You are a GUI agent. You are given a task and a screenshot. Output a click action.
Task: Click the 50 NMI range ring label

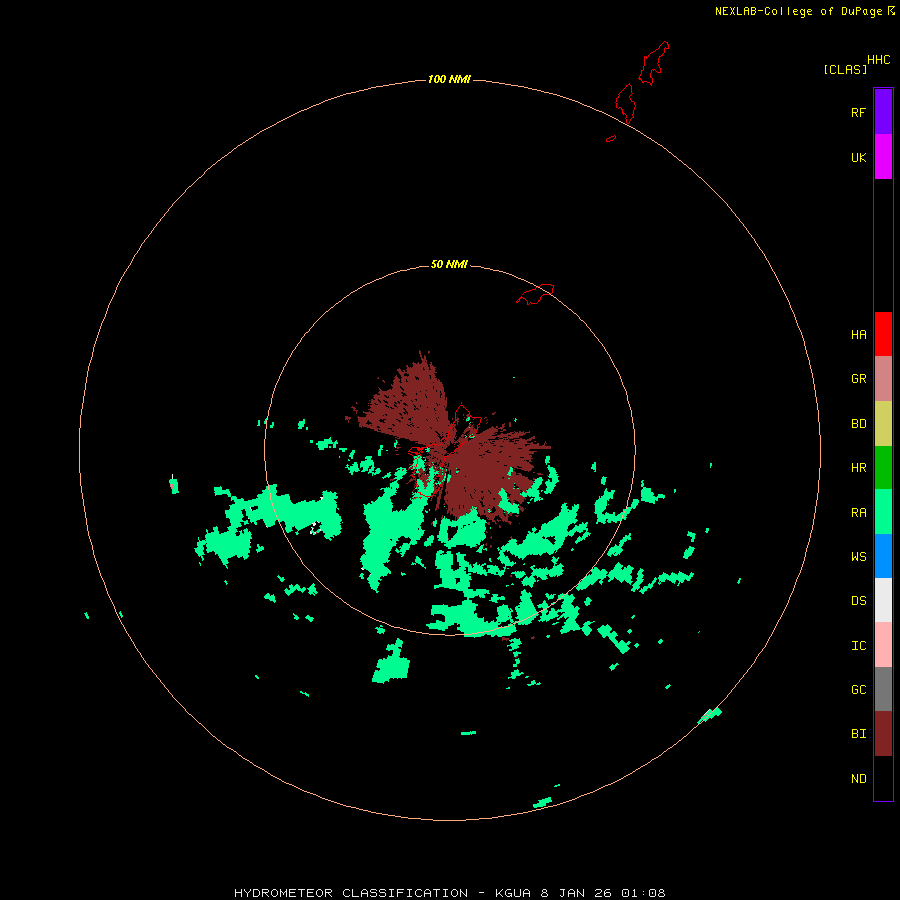(449, 264)
